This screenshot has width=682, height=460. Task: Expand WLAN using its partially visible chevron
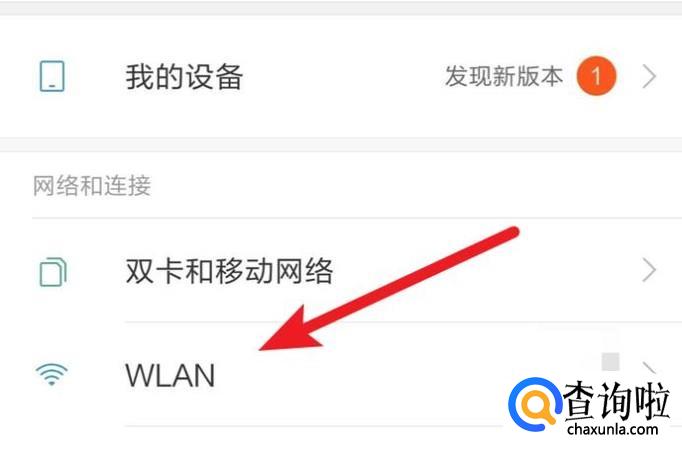649,368
